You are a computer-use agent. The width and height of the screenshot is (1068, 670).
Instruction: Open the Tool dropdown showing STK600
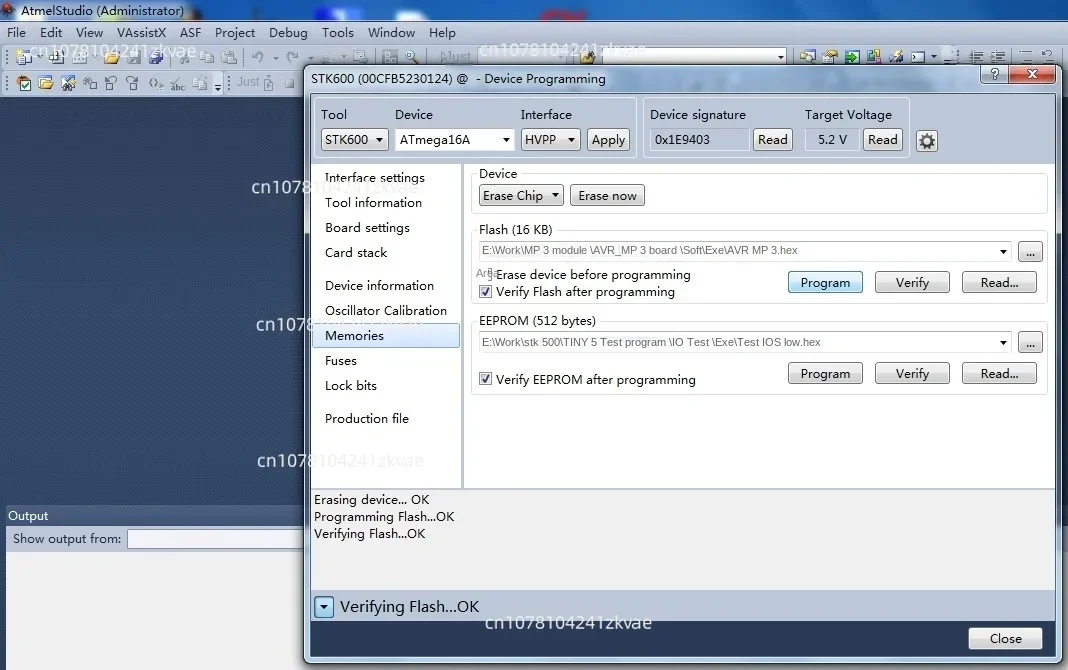pos(355,140)
